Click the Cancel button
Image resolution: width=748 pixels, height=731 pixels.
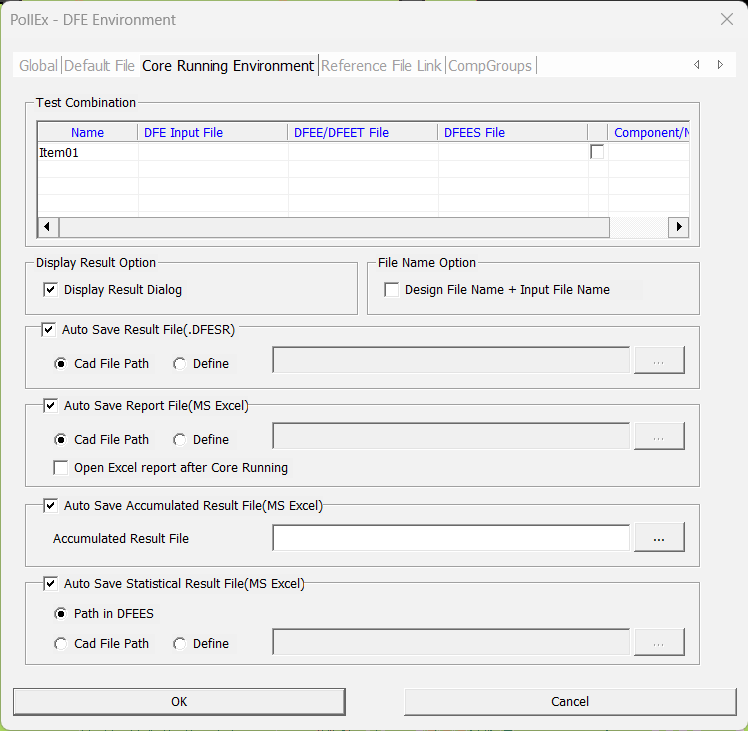pyautogui.click(x=570, y=701)
